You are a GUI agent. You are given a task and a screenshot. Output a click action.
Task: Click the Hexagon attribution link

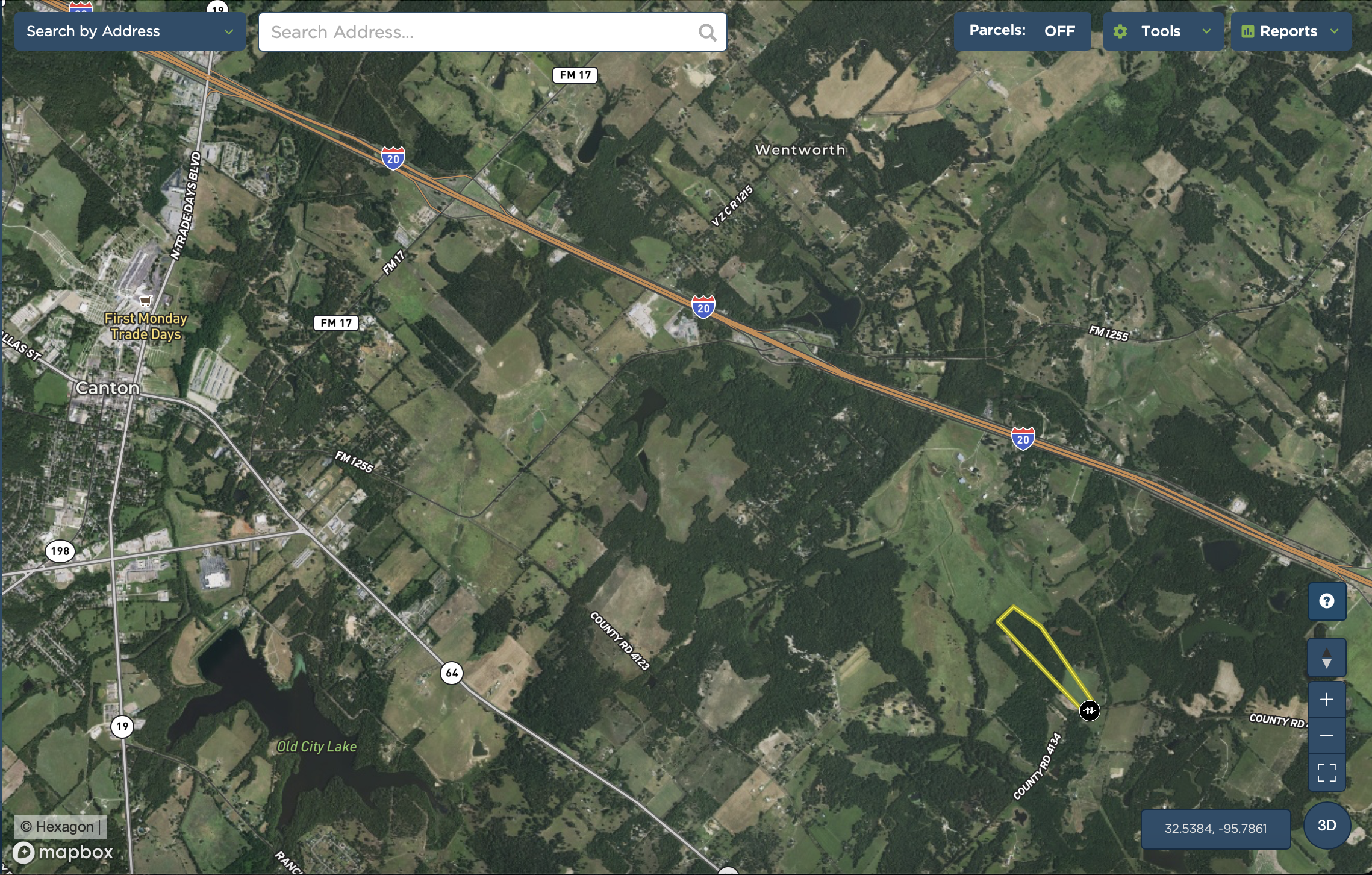(58, 826)
